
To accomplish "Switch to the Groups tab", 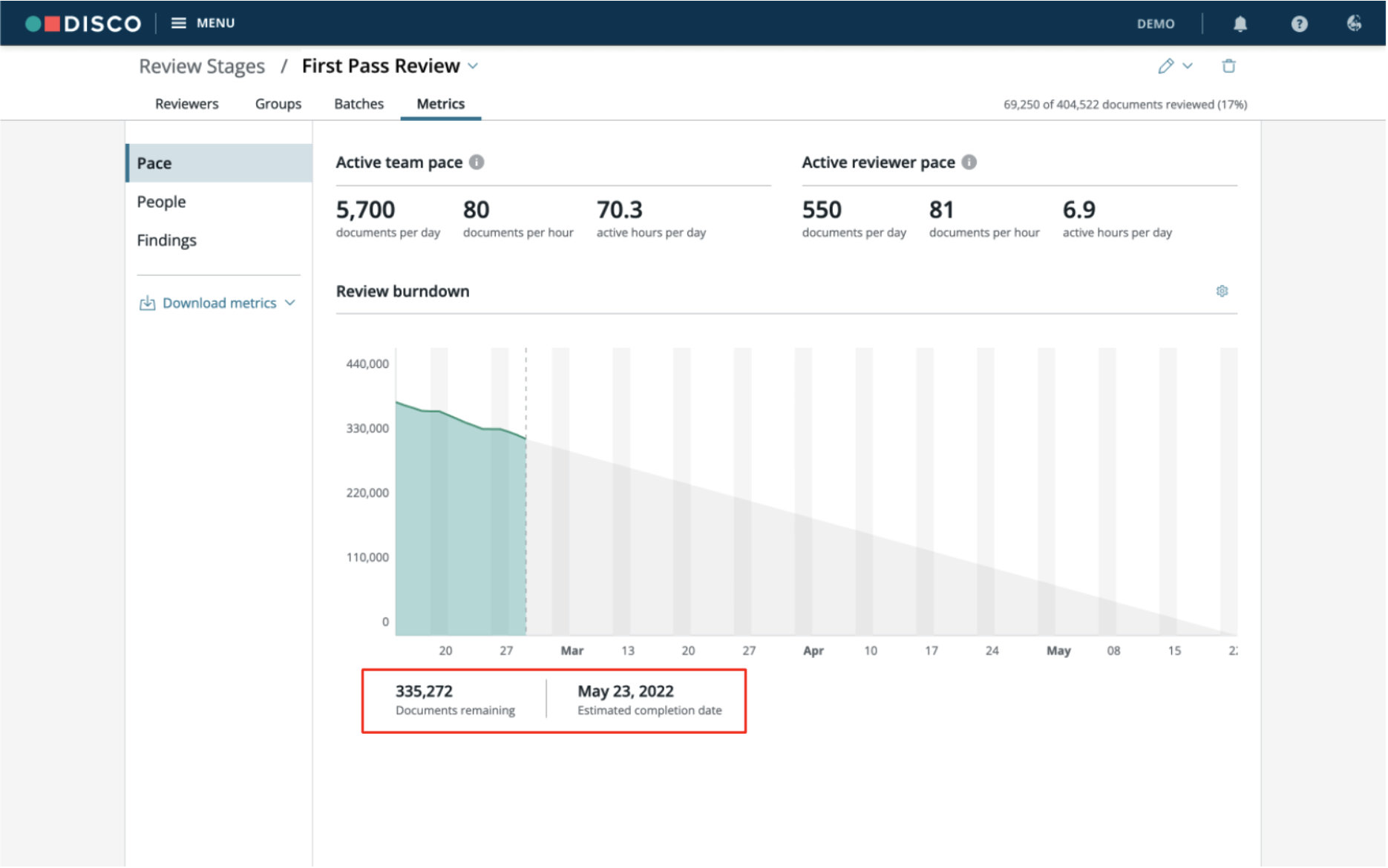I will pyautogui.click(x=278, y=104).
